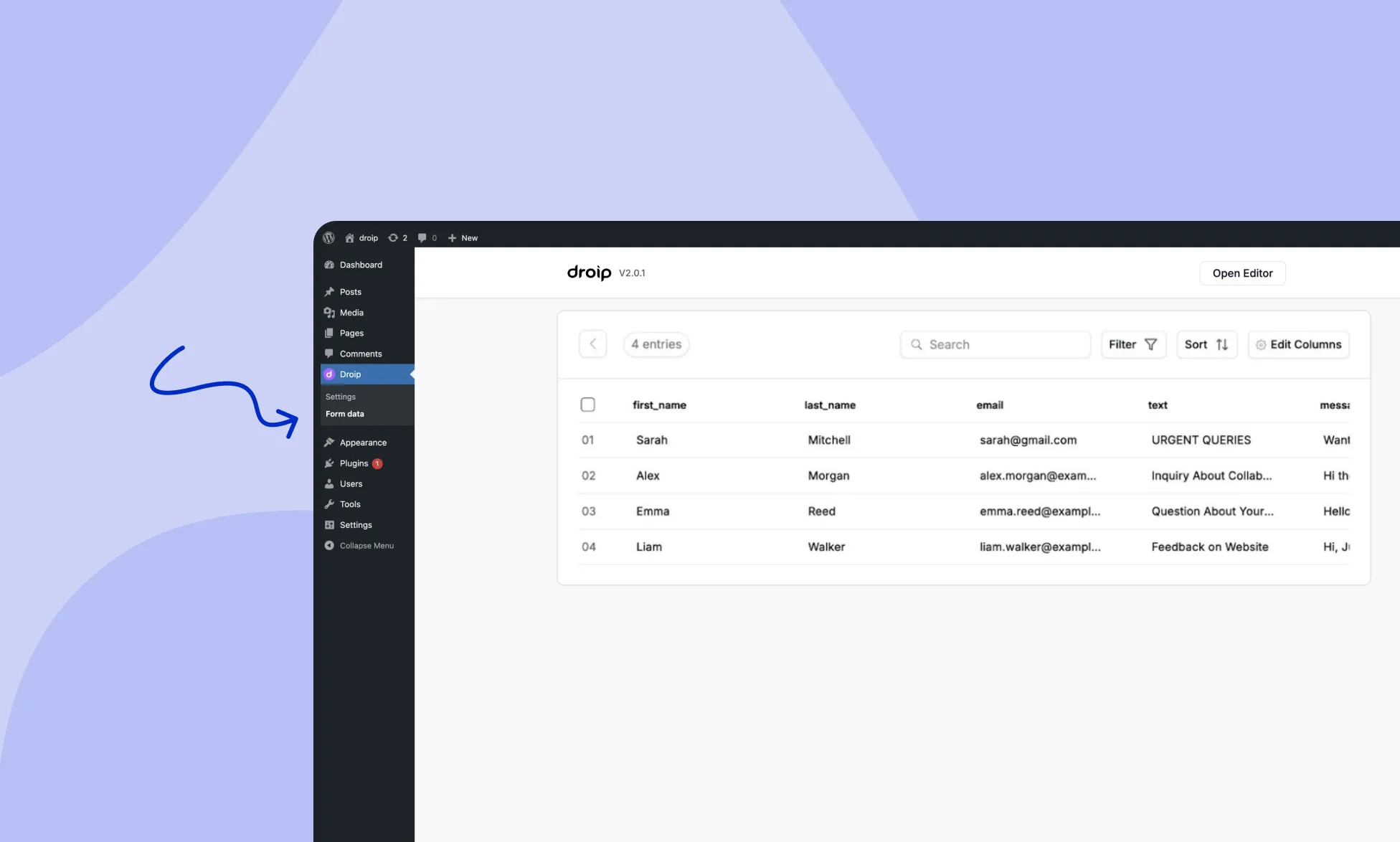
Task: Click the email column header
Action: (x=990, y=405)
